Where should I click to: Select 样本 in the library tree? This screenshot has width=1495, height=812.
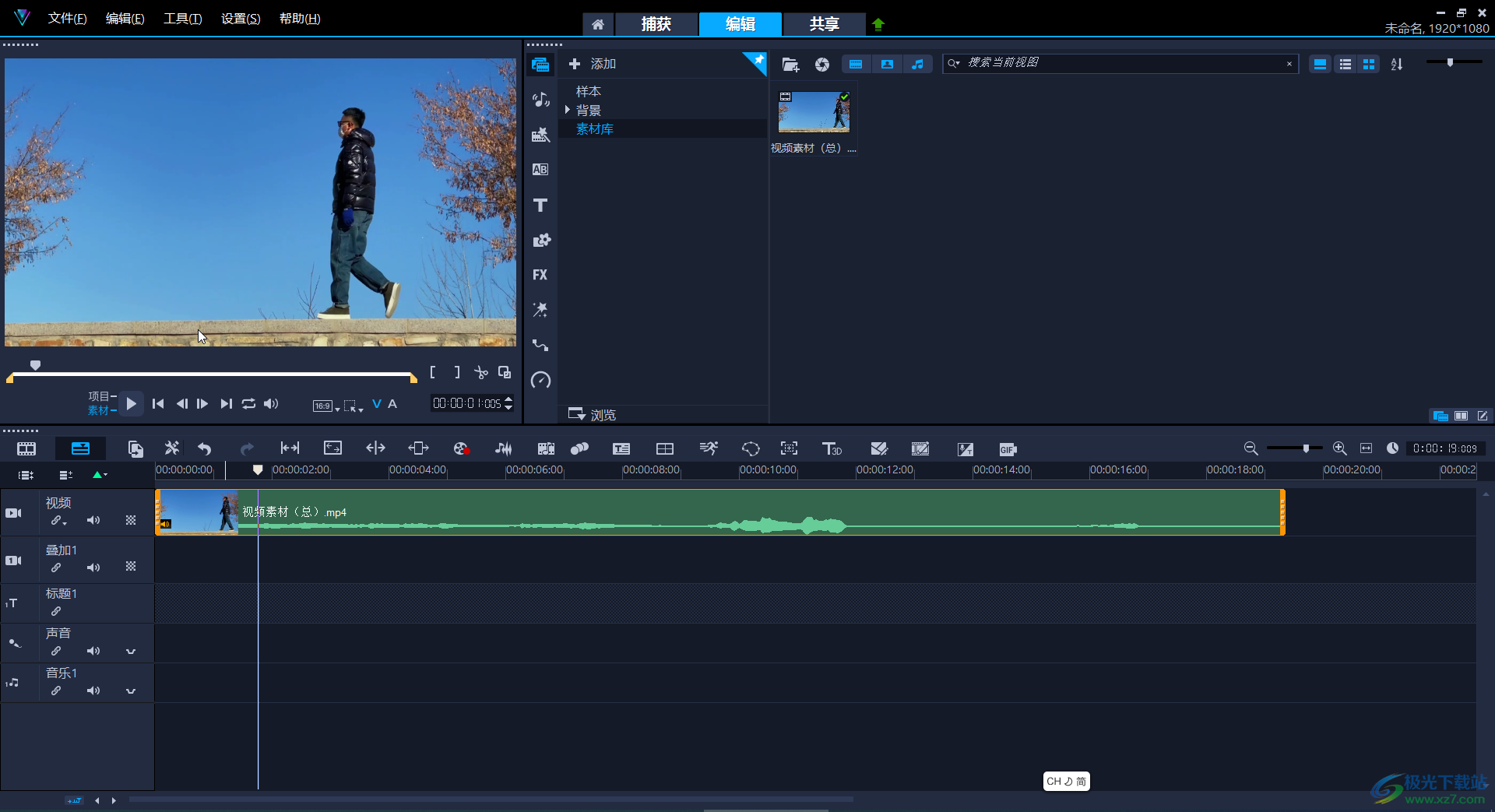pyautogui.click(x=589, y=91)
